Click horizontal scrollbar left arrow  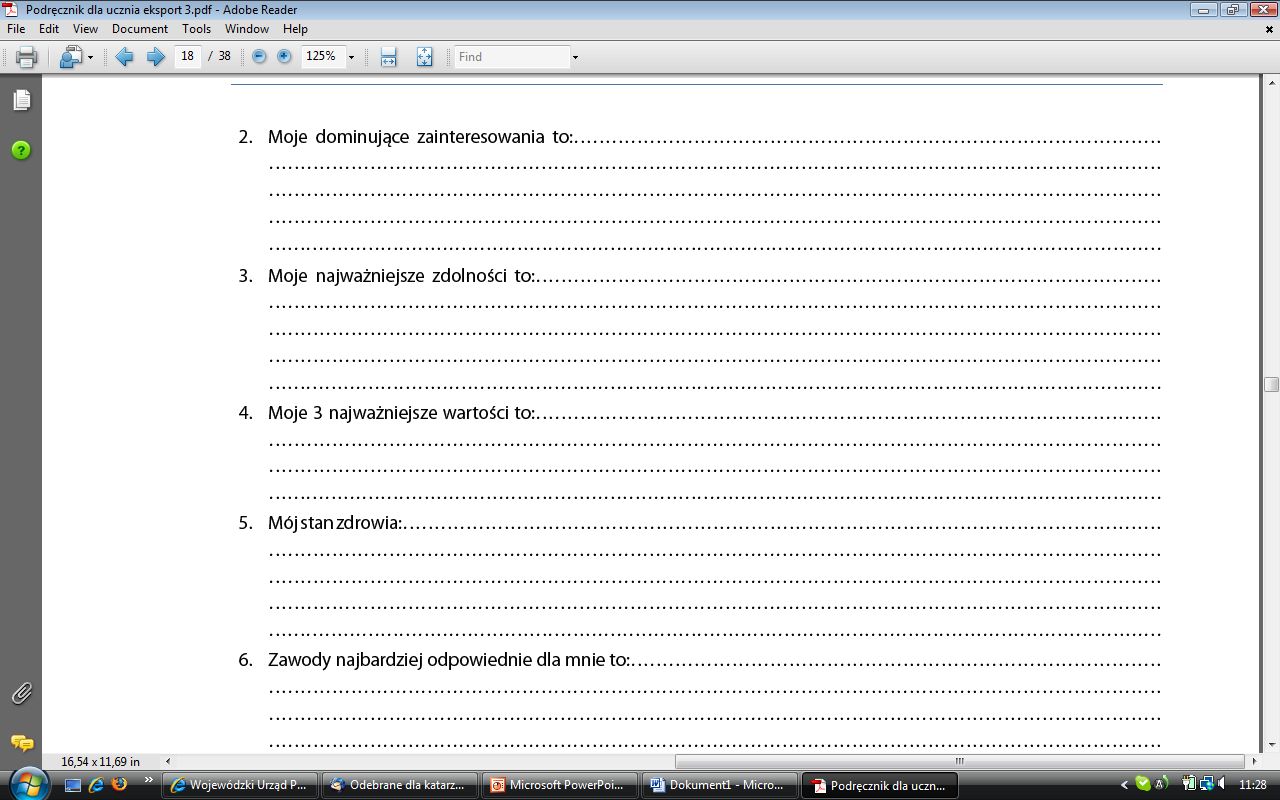pyautogui.click(x=167, y=761)
